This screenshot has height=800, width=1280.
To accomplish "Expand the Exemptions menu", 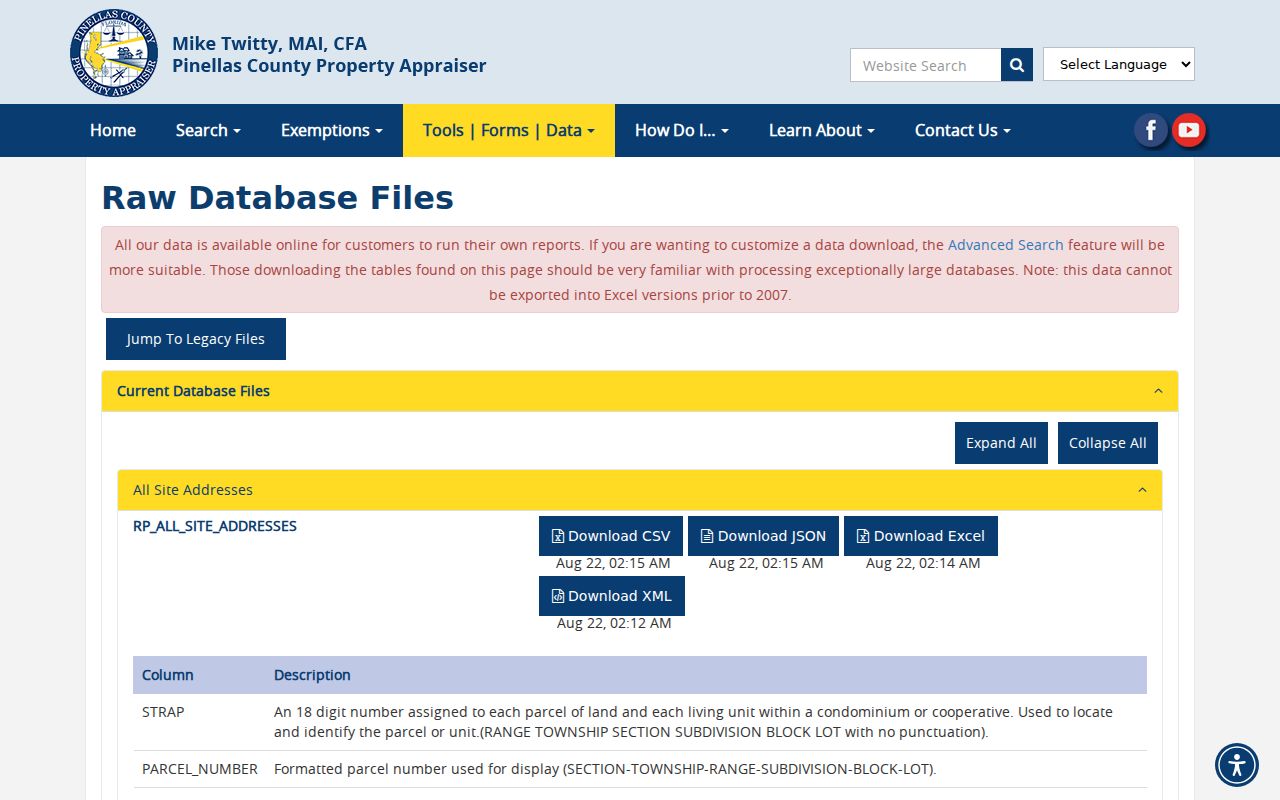I will tap(332, 130).
